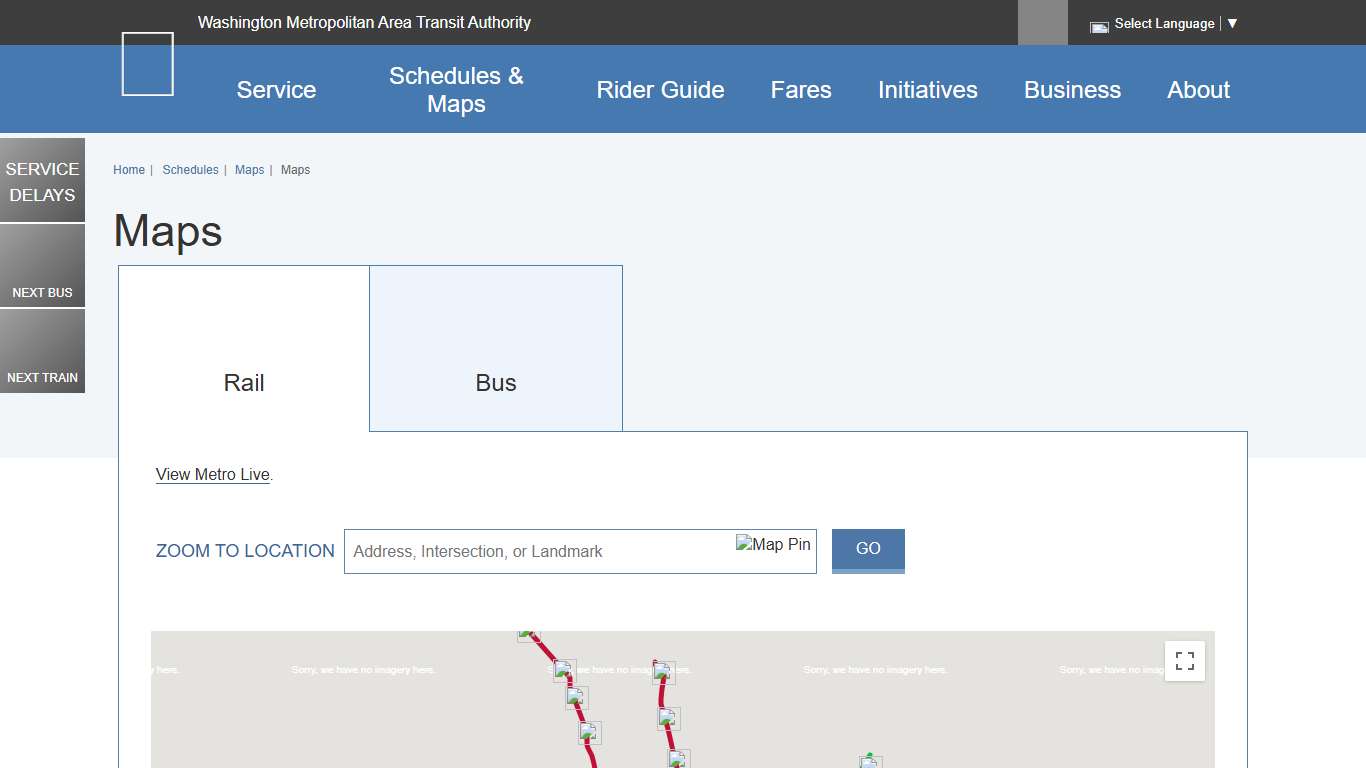
Task: Navigate to Home via the breadcrumb
Action: point(129,170)
